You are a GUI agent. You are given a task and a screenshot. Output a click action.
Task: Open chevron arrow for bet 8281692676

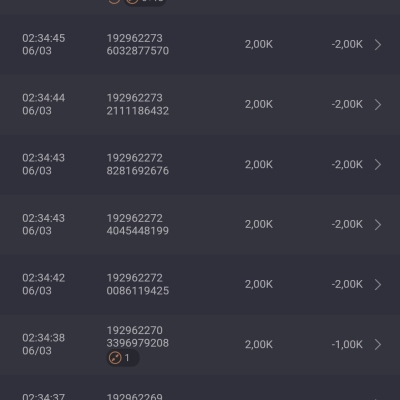pyautogui.click(x=378, y=165)
